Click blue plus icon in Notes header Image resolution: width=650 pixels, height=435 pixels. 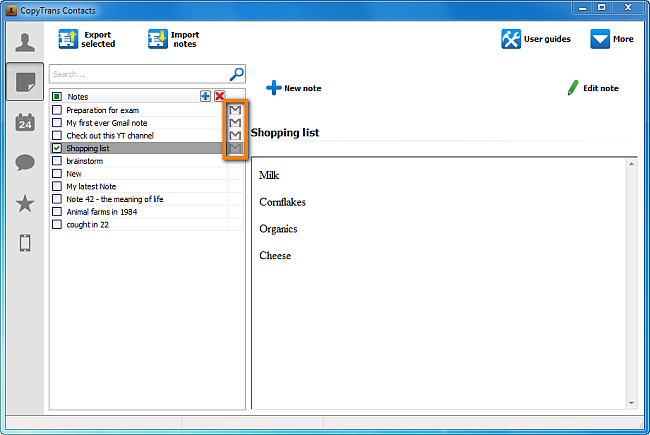point(205,96)
